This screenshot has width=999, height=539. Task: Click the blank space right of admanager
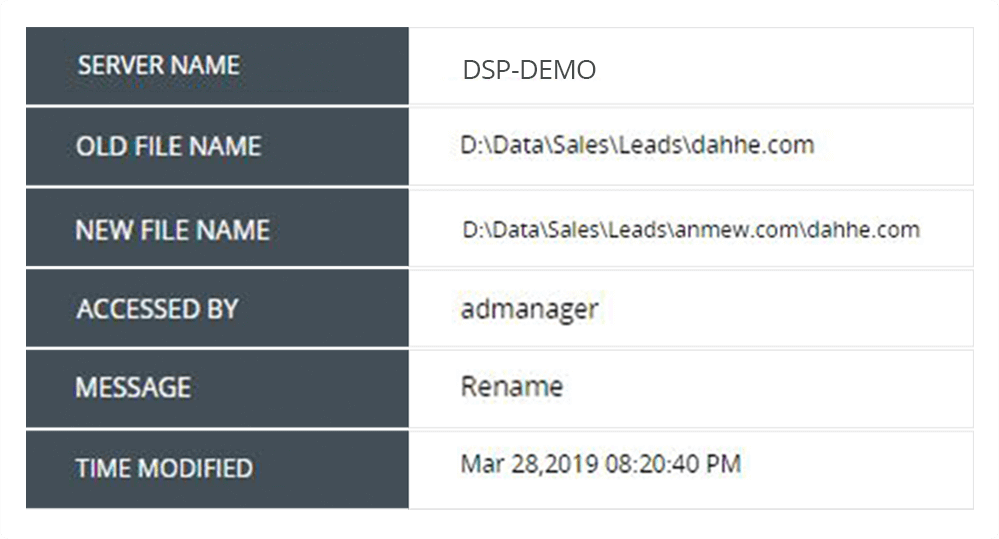coord(786,309)
